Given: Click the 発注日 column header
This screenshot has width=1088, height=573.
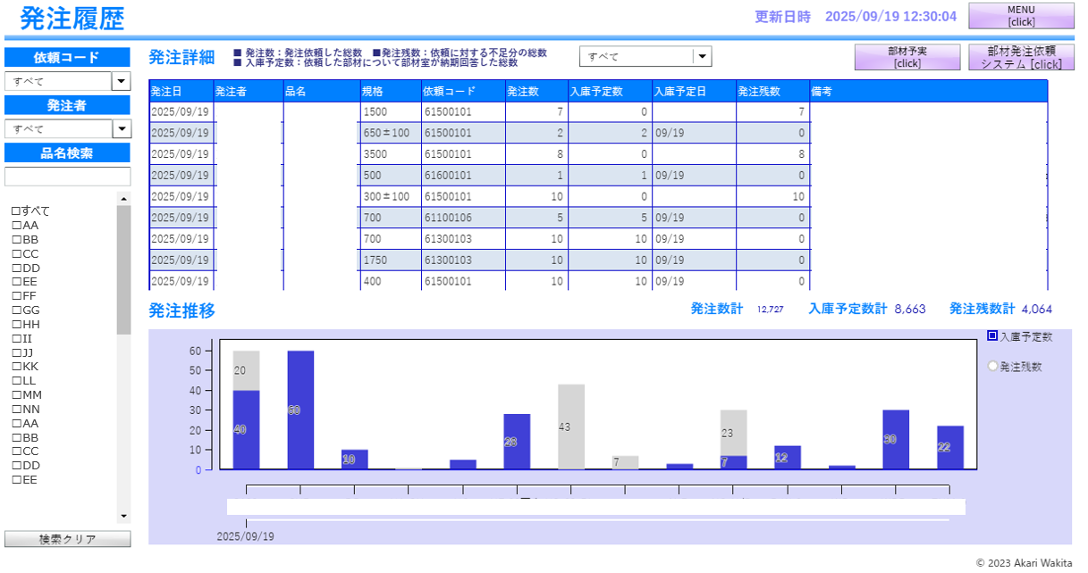Looking at the screenshot, I should (x=181, y=91).
